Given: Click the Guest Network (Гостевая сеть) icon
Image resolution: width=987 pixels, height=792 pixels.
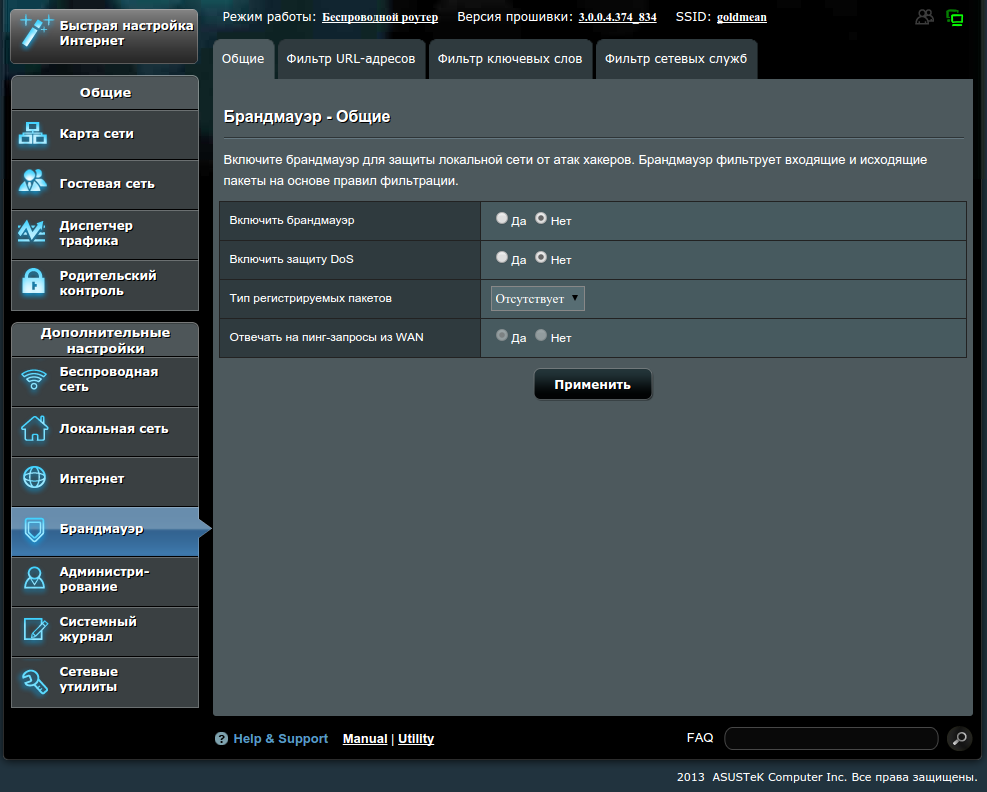Looking at the screenshot, I should [33, 183].
